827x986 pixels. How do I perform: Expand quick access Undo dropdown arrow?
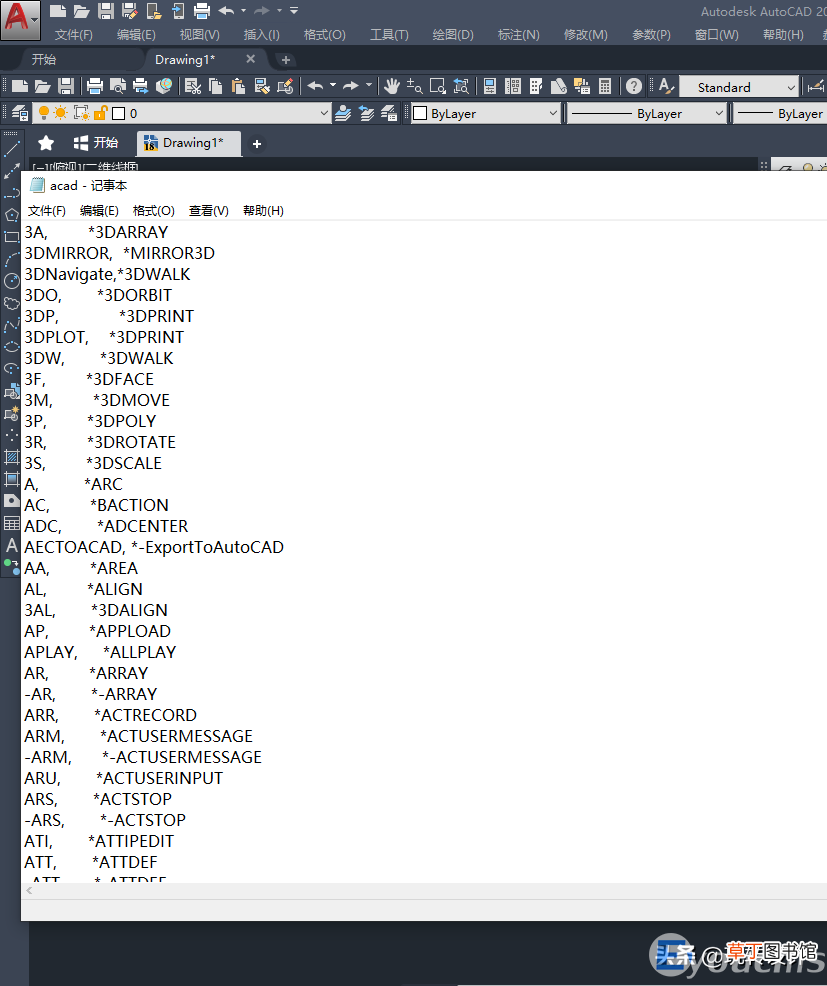243,11
